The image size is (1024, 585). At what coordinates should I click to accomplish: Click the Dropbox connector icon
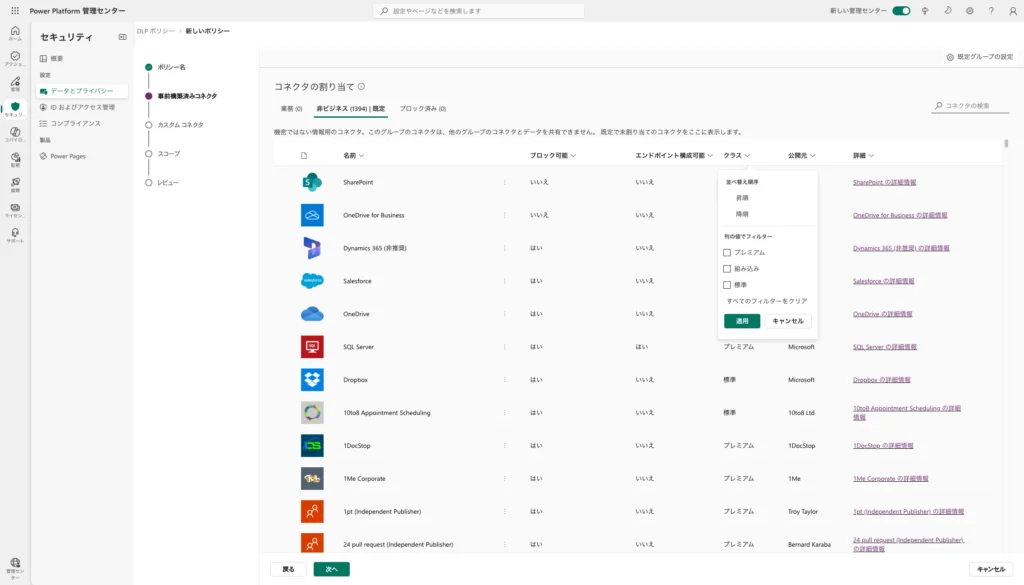coord(312,379)
